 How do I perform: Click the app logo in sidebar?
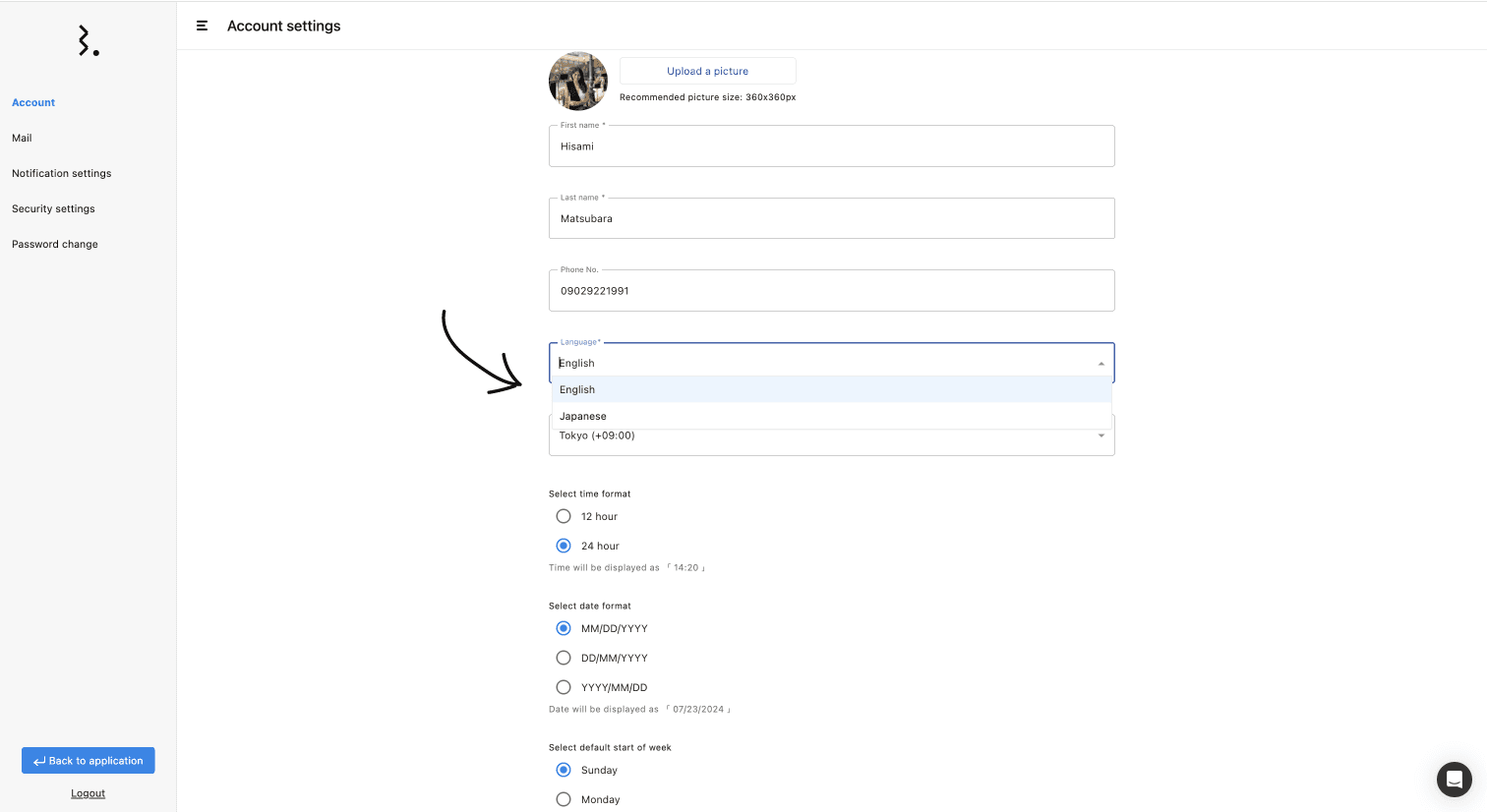coord(89,41)
